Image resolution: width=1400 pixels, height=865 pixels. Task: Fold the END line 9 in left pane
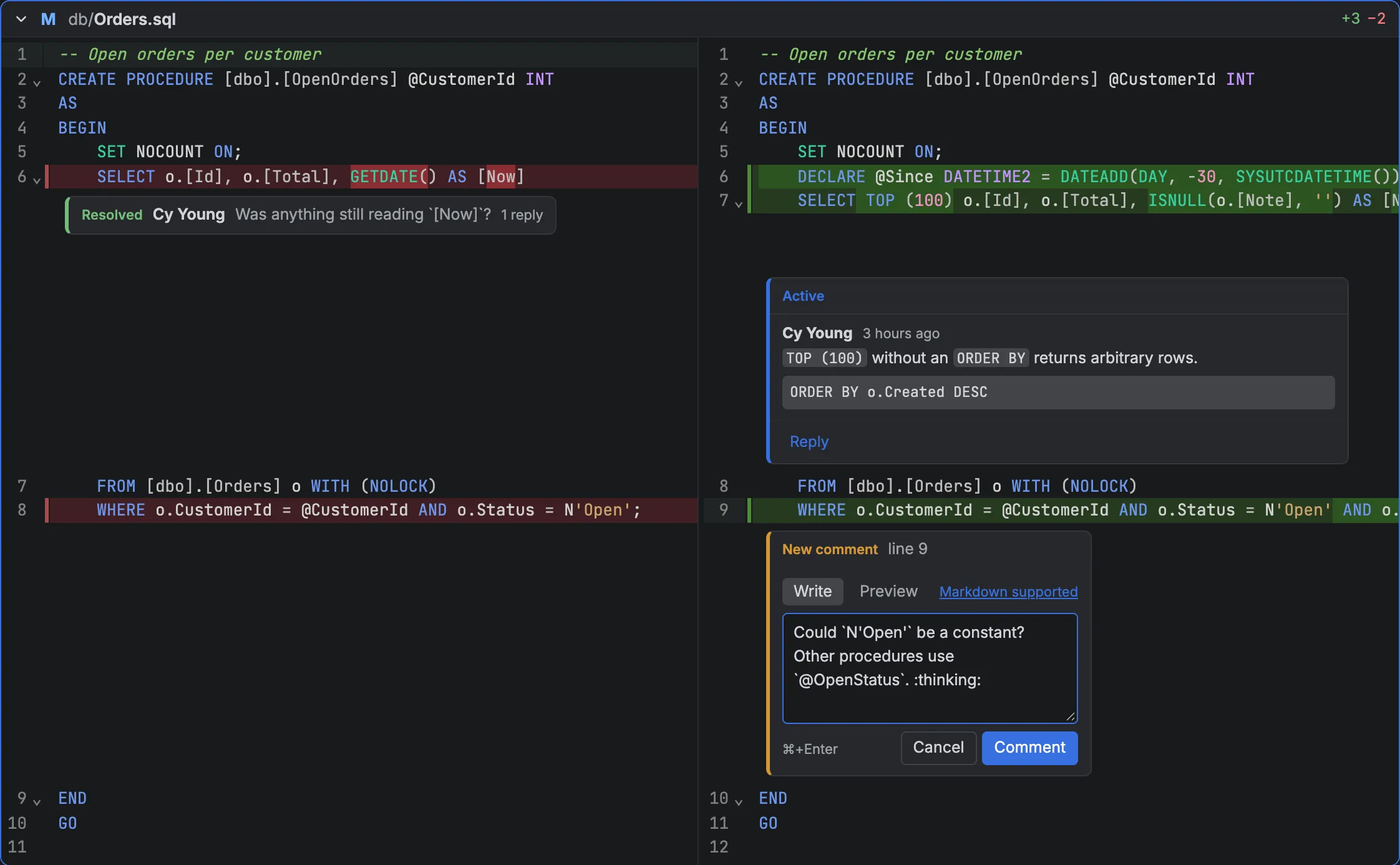point(37,801)
